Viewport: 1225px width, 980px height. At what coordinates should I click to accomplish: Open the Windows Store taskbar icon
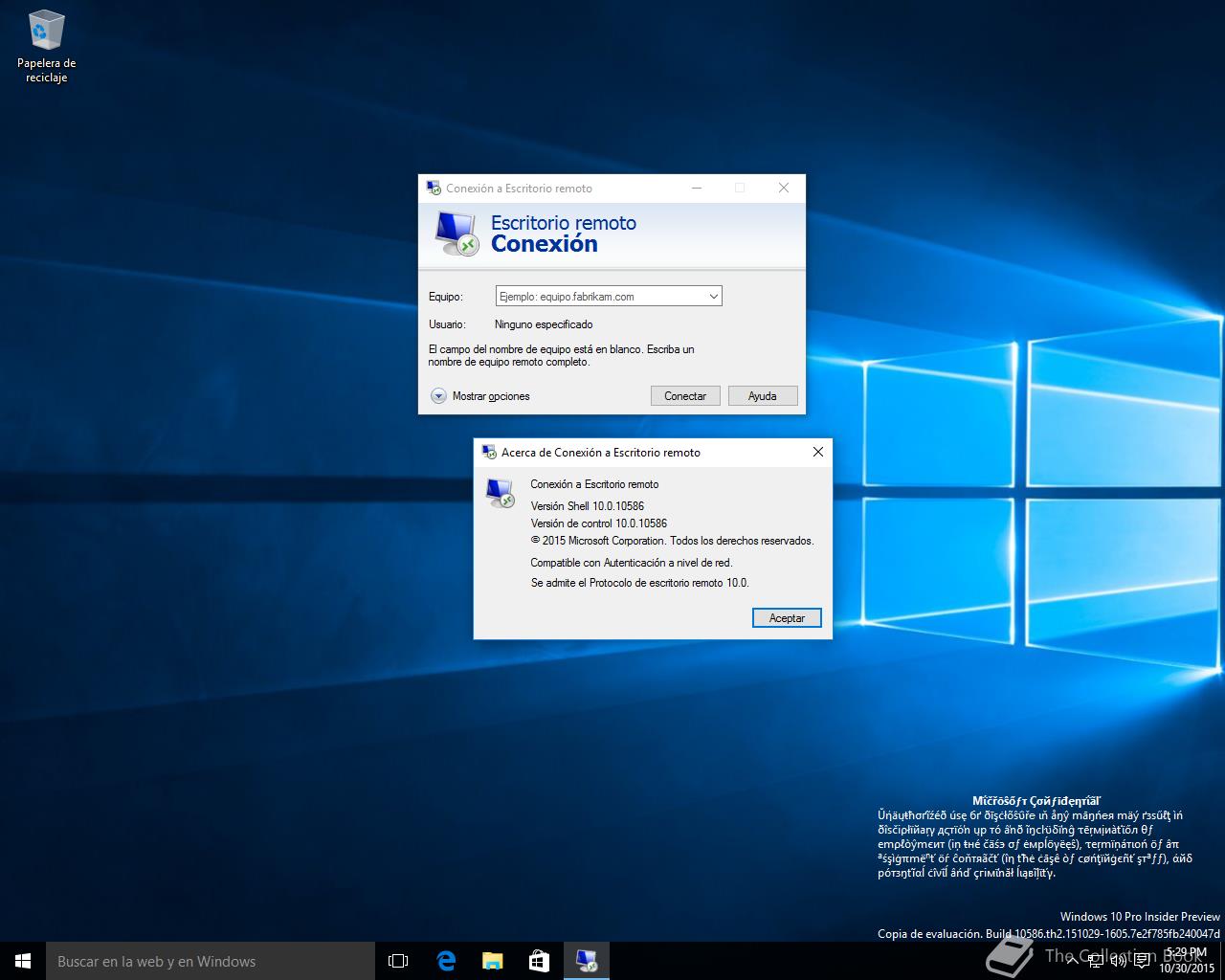(x=540, y=961)
